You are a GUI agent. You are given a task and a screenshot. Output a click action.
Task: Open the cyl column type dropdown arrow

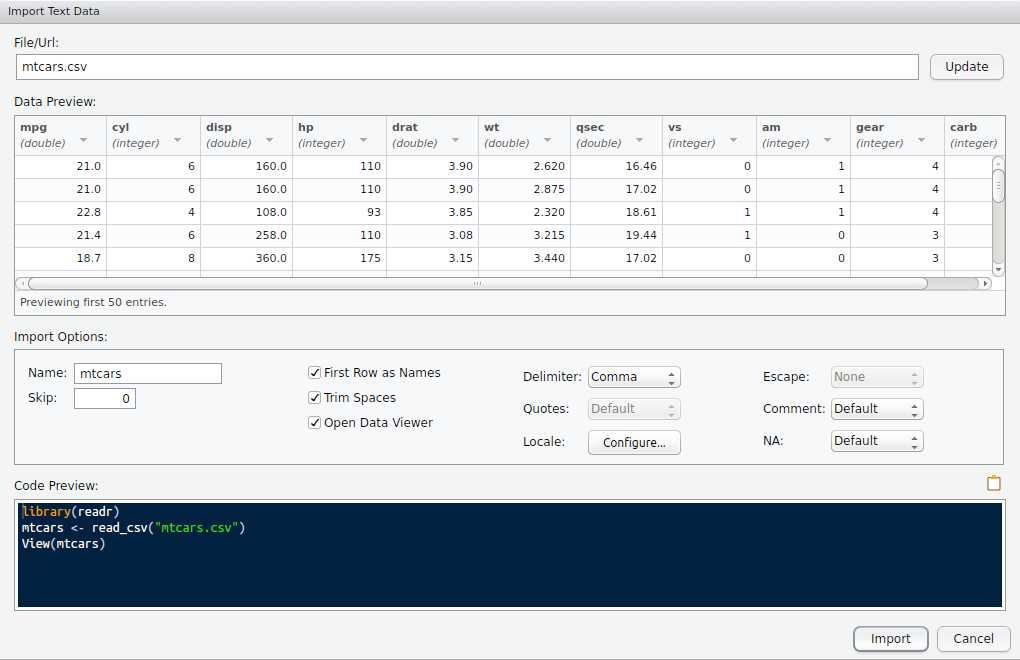click(177, 141)
